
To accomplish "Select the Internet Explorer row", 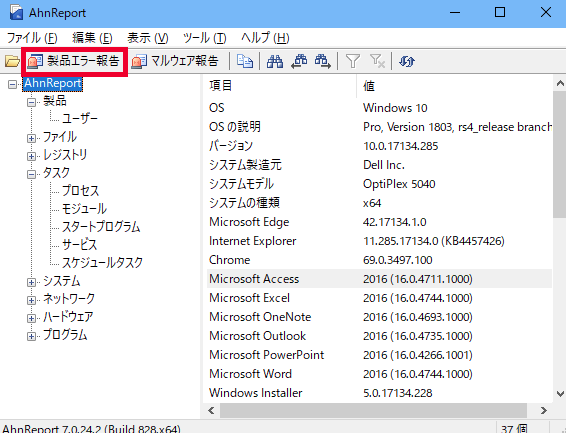I will click(x=379, y=241).
